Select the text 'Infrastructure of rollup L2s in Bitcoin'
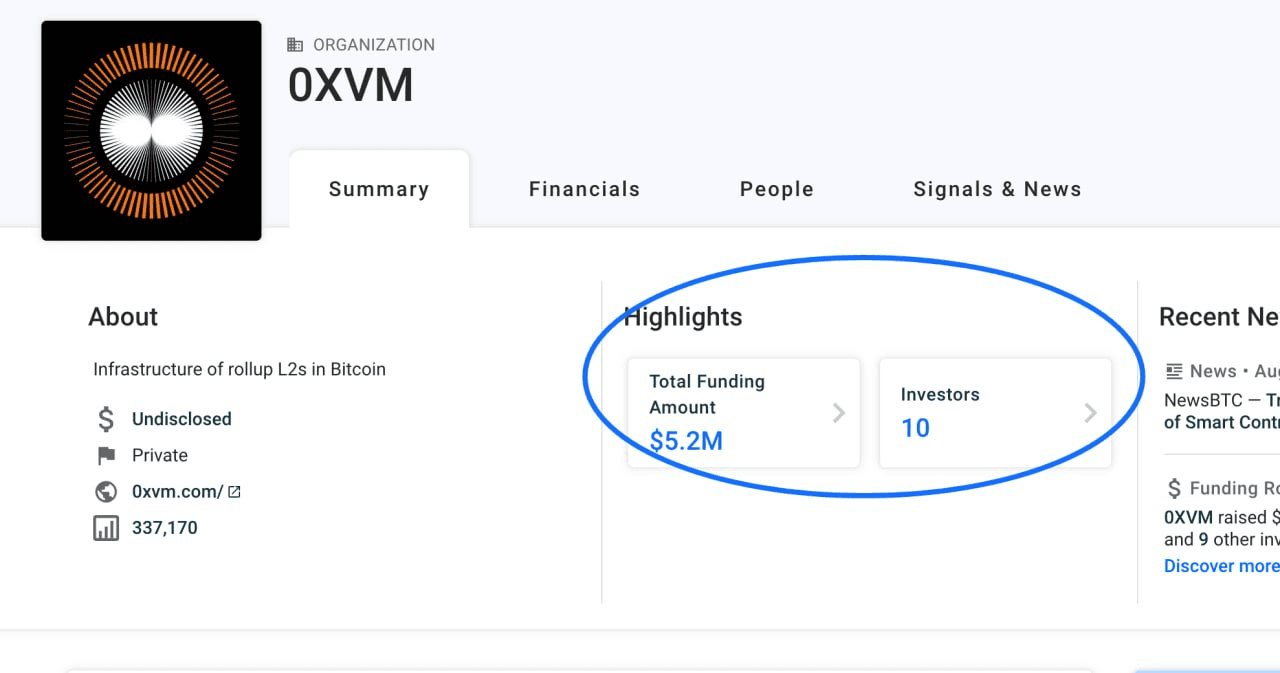The width and height of the screenshot is (1280, 673). click(239, 369)
